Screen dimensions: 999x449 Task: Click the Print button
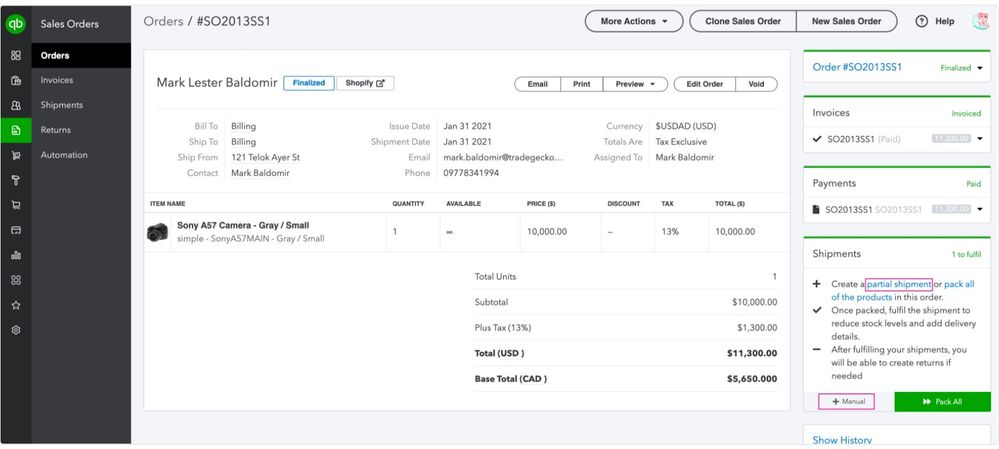[582, 84]
